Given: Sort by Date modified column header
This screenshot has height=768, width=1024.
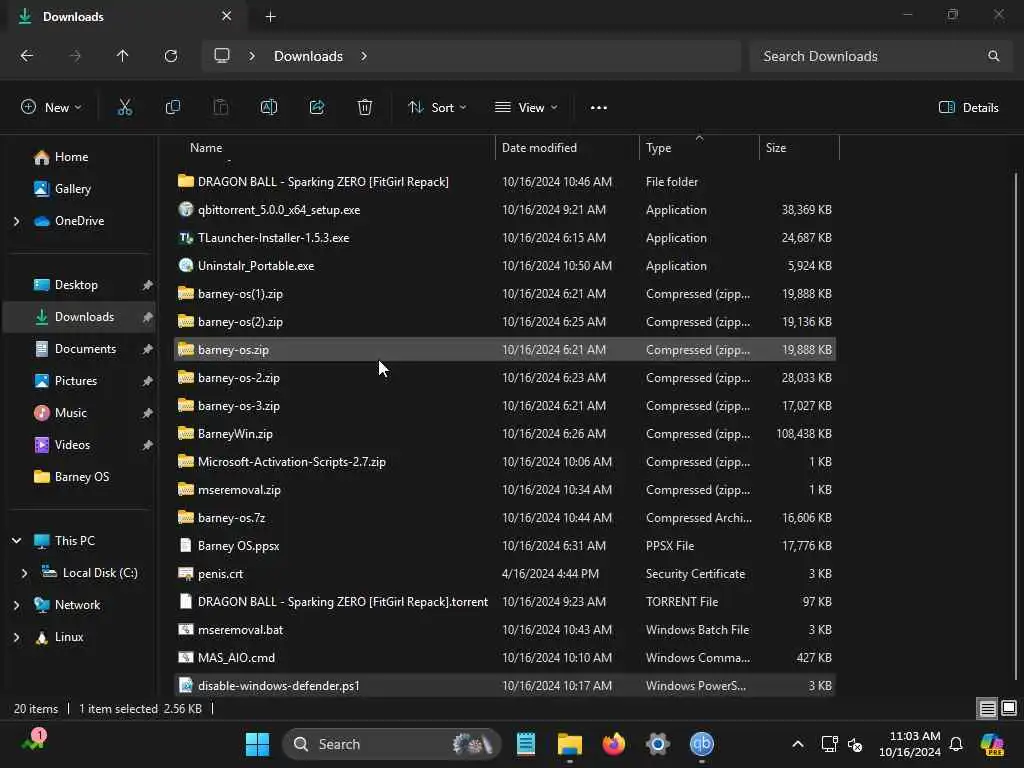Looking at the screenshot, I should 568,148.
